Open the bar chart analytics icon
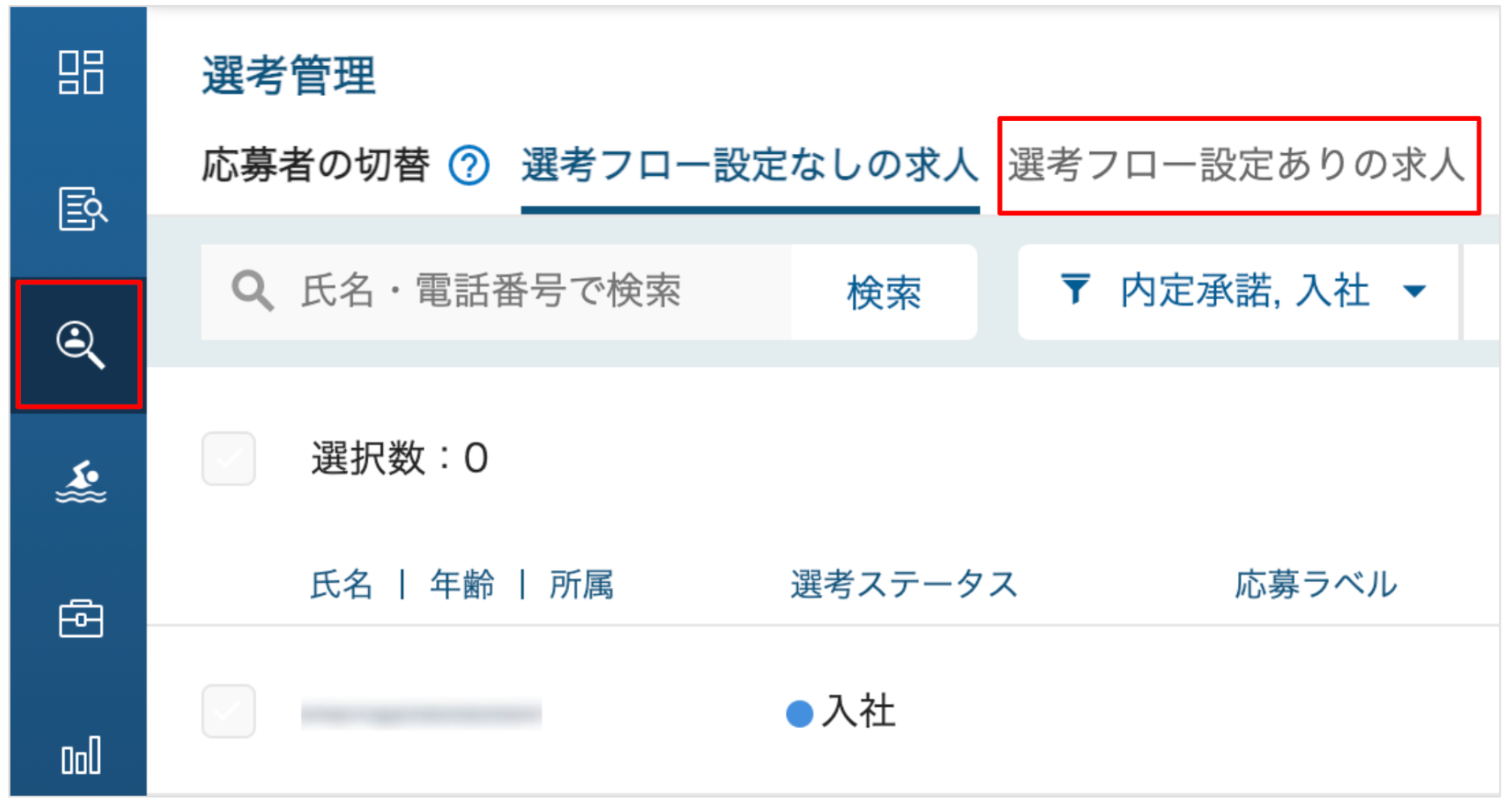The height and width of the screenshot is (811, 1512). (81, 755)
